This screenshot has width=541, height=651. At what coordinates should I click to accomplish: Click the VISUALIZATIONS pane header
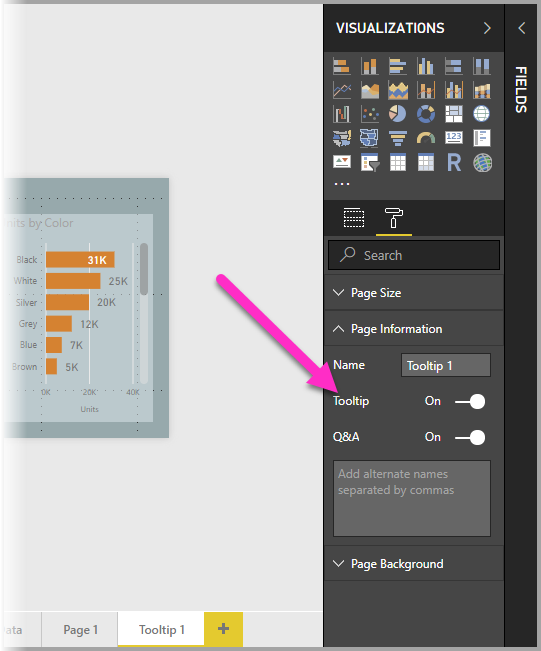coord(390,28)
